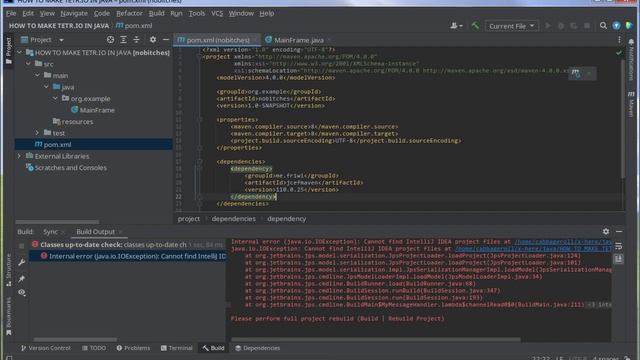Expand External Libraries
The image size is (640, 360).
[x=19, y=156]
